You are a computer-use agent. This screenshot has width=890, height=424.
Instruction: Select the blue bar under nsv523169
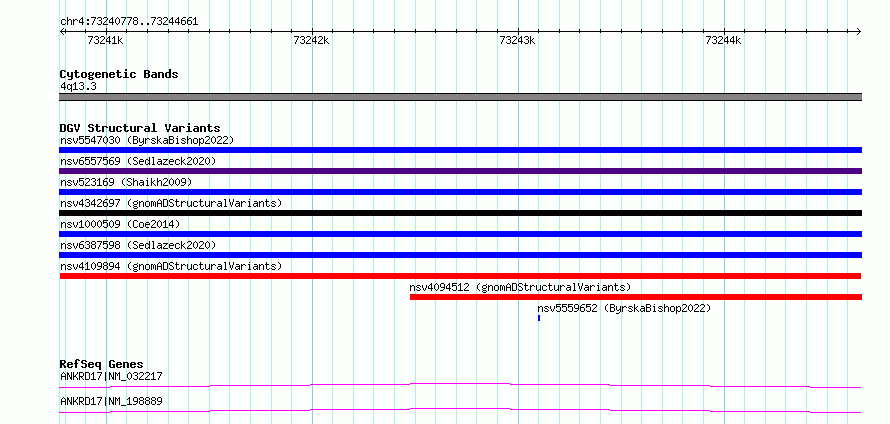(460, 192)
